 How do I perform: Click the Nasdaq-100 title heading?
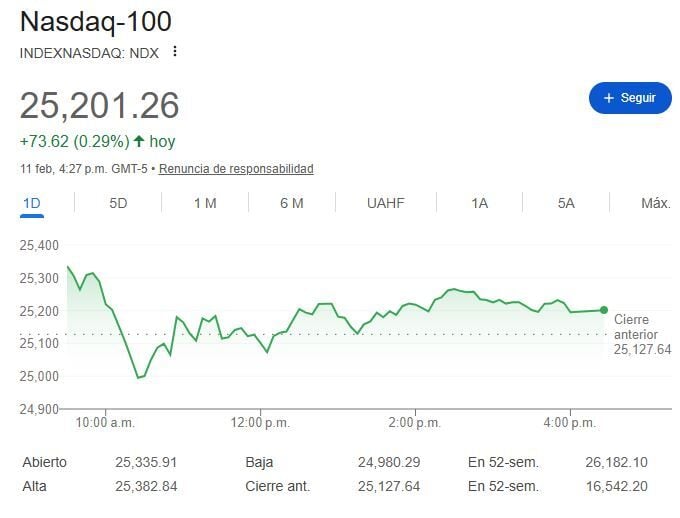click(x=96, y=21)
